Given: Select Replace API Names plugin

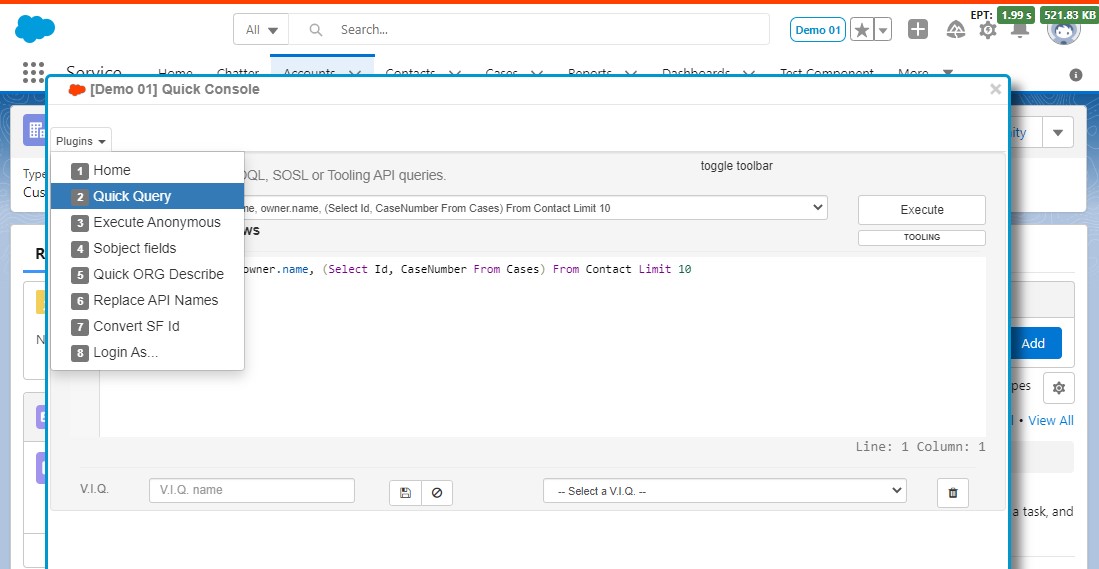Looking at the screenshot, I should [147, 300].
